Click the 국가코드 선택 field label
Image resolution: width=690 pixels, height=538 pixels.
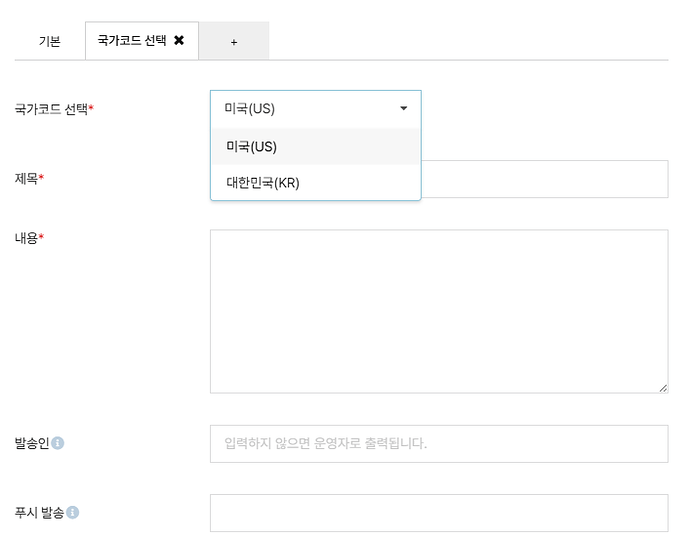coord(54,109)
